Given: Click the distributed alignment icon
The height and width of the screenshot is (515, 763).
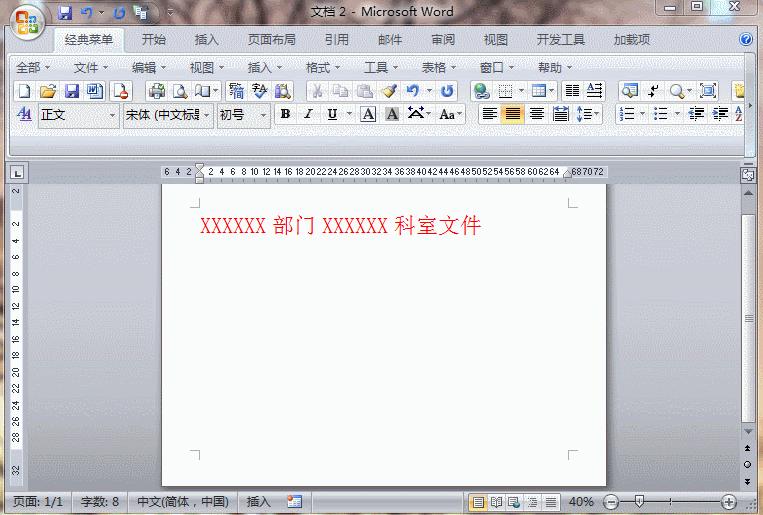Looking at the screenshot, I should pos(561,115).
